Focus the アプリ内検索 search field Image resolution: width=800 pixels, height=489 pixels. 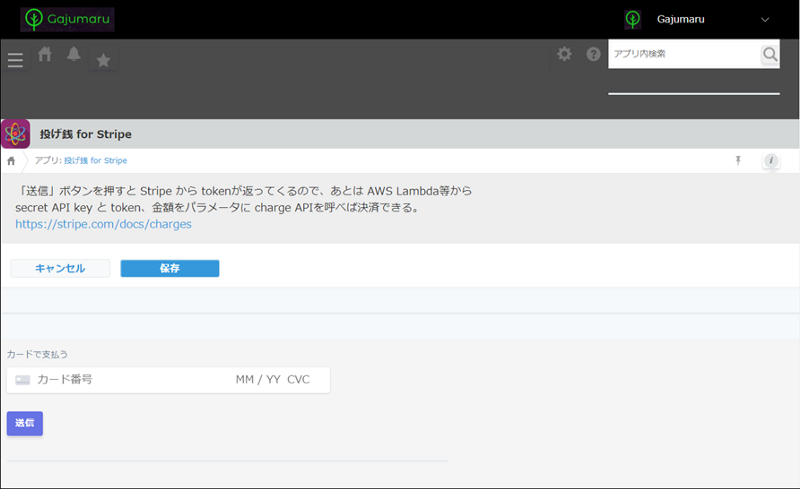point(684,54)
